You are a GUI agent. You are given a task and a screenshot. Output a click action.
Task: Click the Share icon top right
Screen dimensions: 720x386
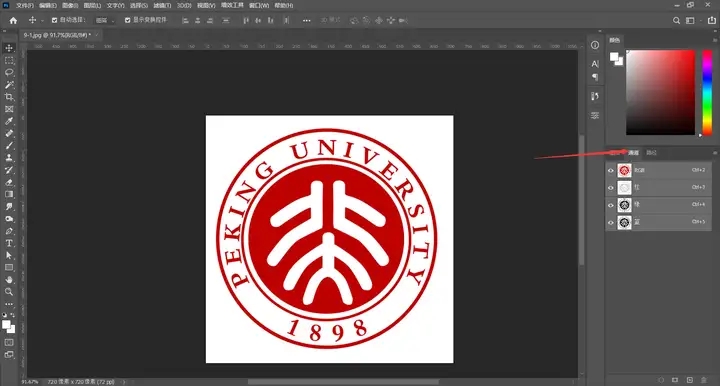tap(712, 20)
